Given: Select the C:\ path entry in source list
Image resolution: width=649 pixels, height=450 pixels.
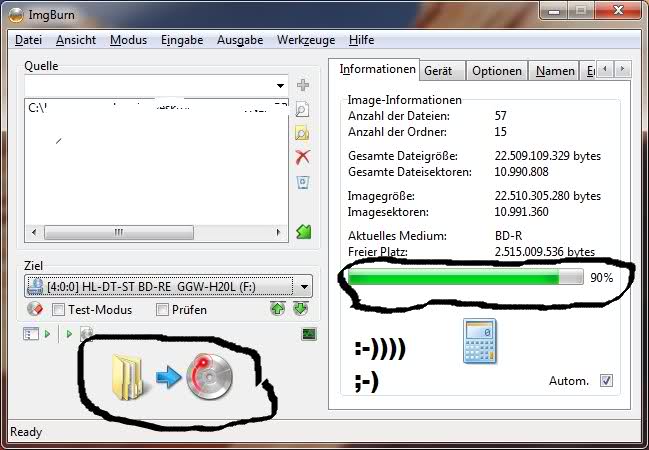Looking at the screenshot, I should [157, 108].
